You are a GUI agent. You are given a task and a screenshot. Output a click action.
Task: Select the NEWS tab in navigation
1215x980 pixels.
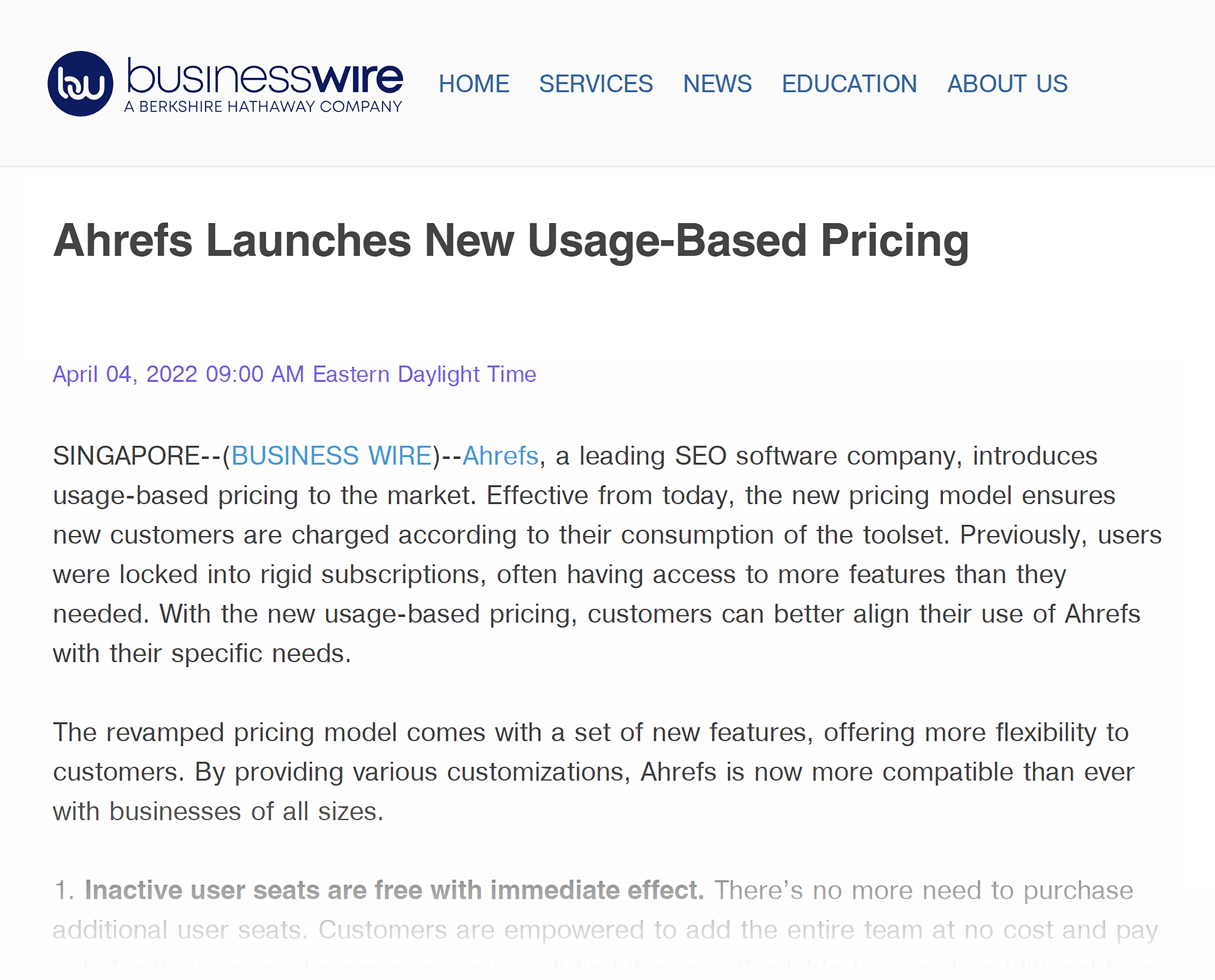(716, 84)
